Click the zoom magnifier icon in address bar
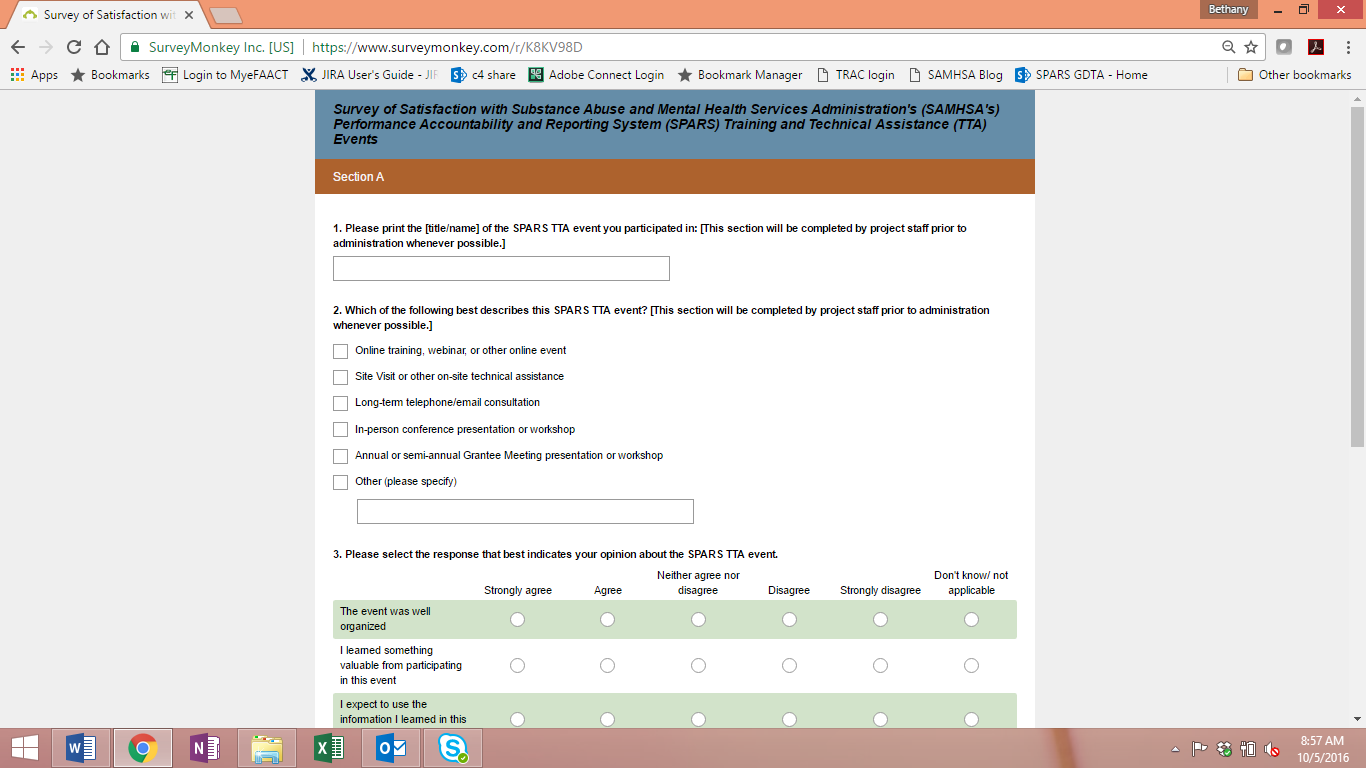Image resolution: width=1366 pixels, height=768 pixels. pyautogui.click(x=1229, y=47)
